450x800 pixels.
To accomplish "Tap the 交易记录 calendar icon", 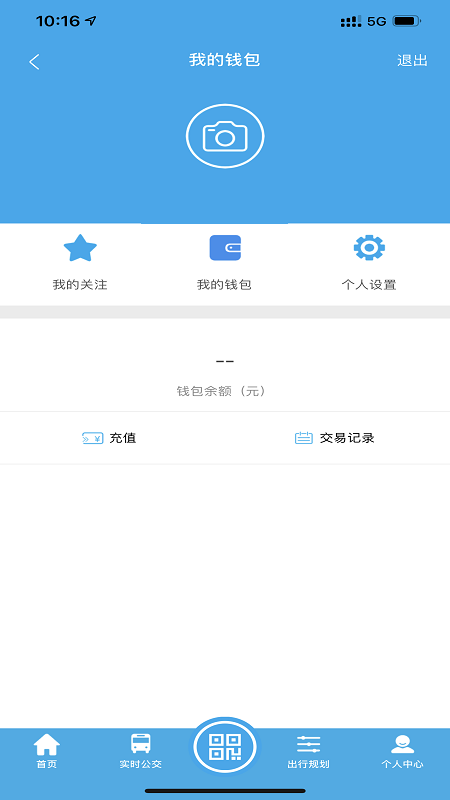I will pyautogui.click(x=304, y=438).
